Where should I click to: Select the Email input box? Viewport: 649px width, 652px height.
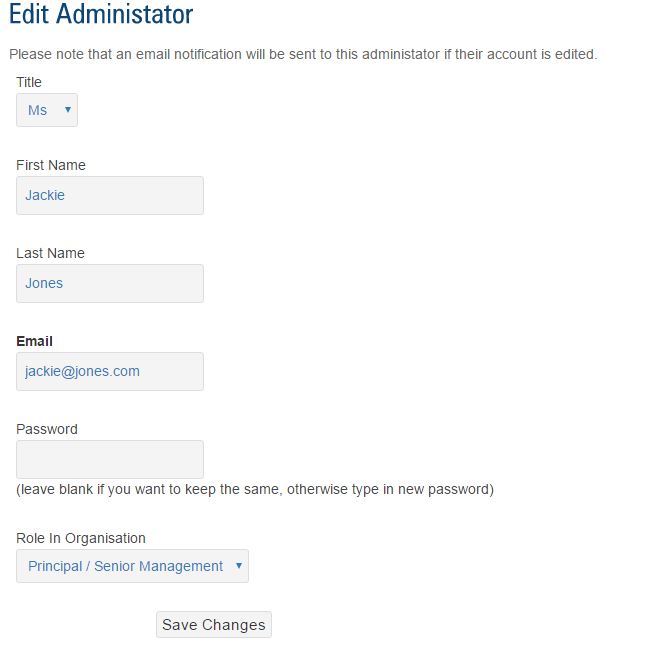click(110, 371)
